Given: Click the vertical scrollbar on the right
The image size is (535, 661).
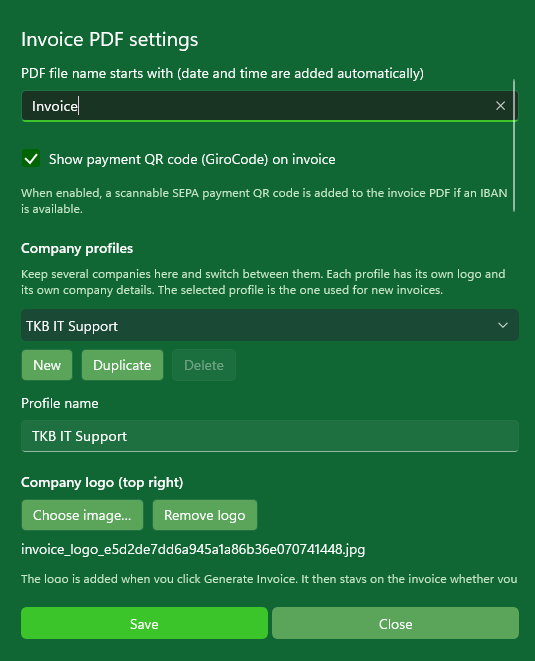Looking at the screenshot, I should (514, 145).
